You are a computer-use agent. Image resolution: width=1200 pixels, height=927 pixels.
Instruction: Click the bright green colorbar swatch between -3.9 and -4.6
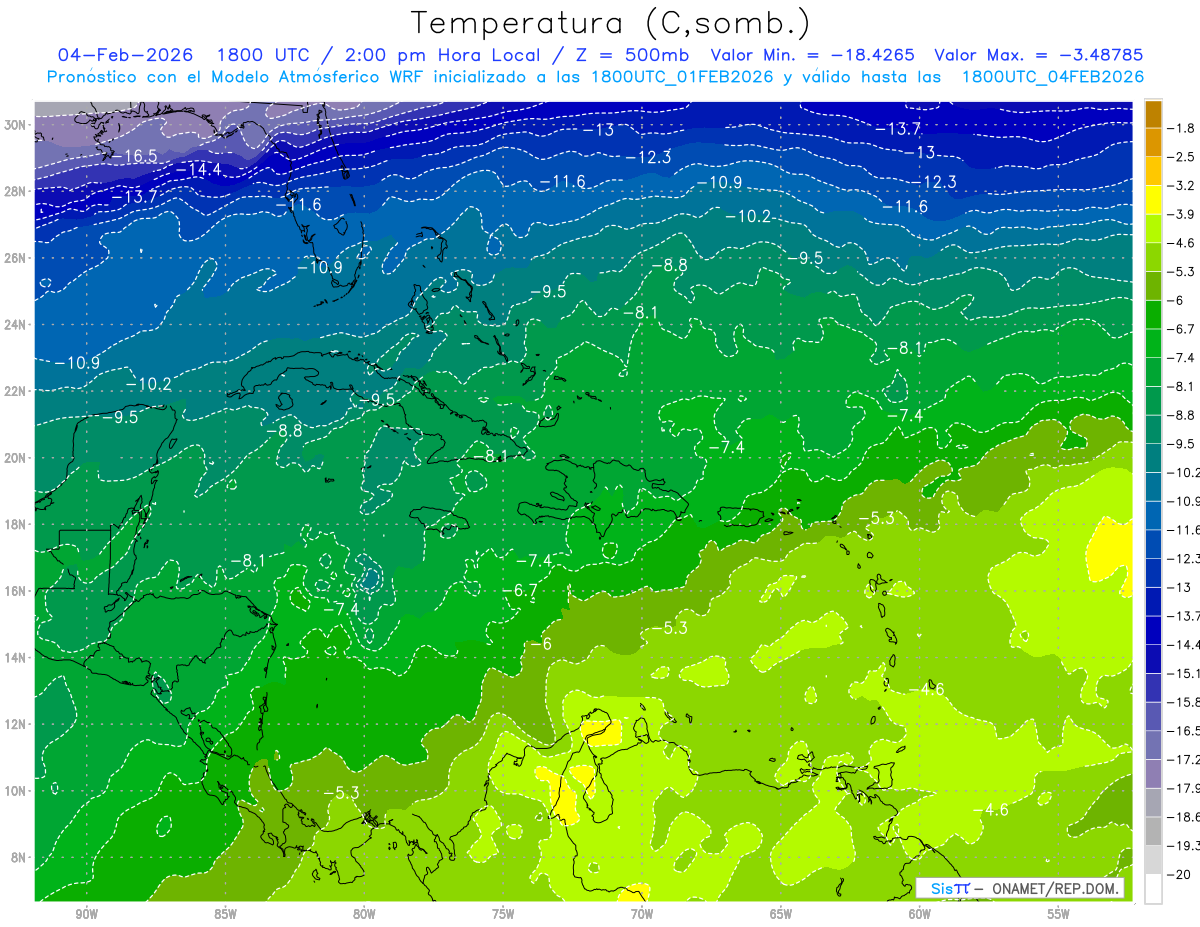pyautogui.click(x=1153, y=229)
